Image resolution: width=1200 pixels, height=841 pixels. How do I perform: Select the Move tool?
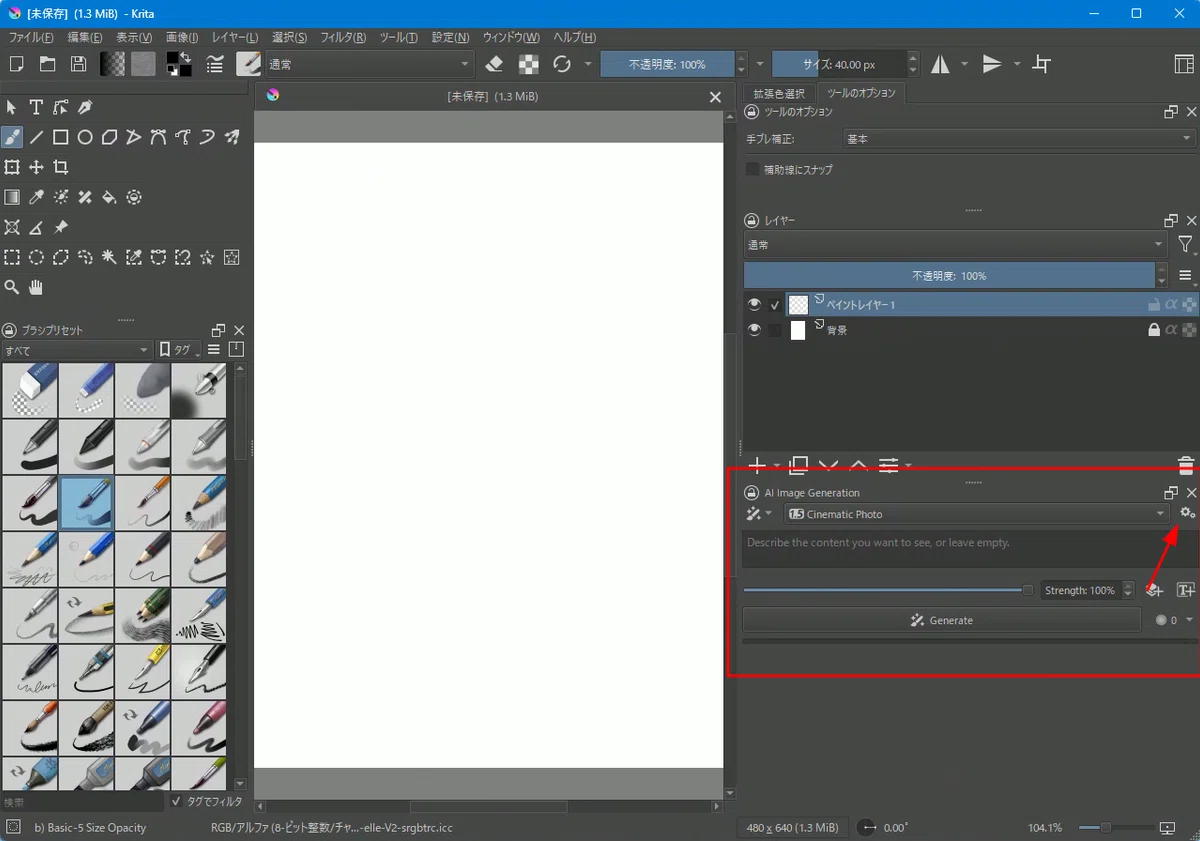pos(36,167)
